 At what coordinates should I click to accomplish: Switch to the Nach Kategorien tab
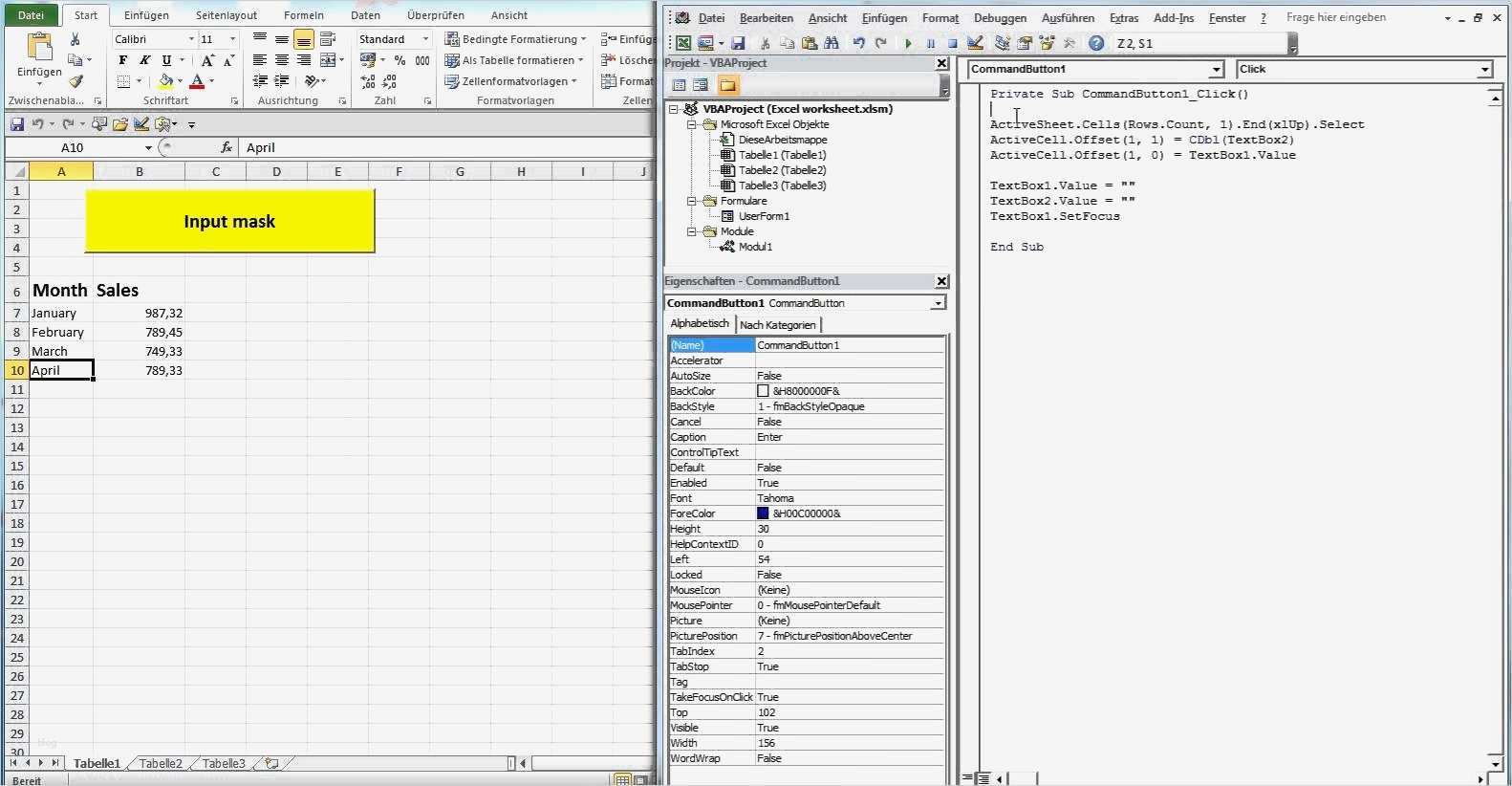777,325
